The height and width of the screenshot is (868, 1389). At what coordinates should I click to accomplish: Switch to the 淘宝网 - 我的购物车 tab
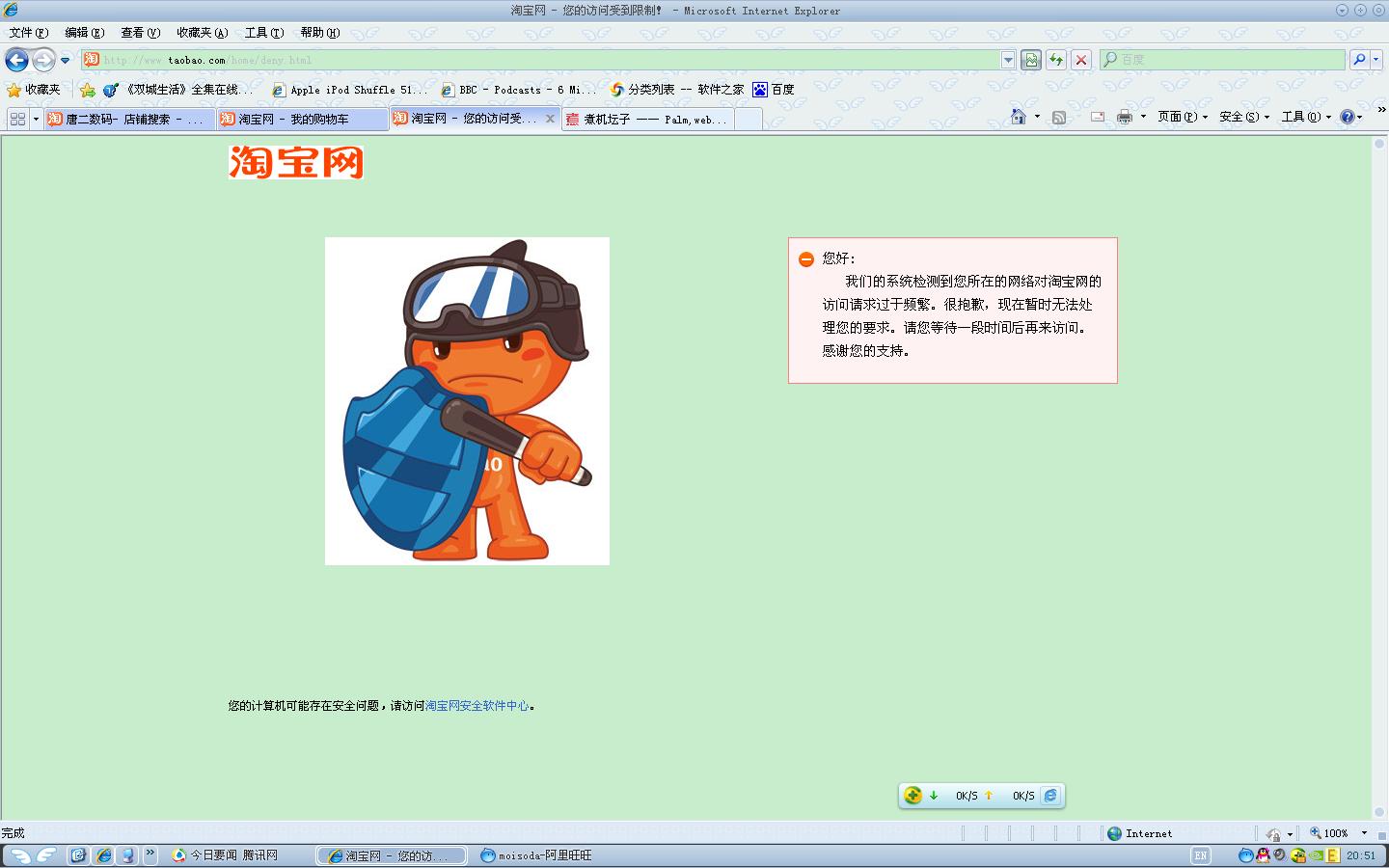click(302, 120)
